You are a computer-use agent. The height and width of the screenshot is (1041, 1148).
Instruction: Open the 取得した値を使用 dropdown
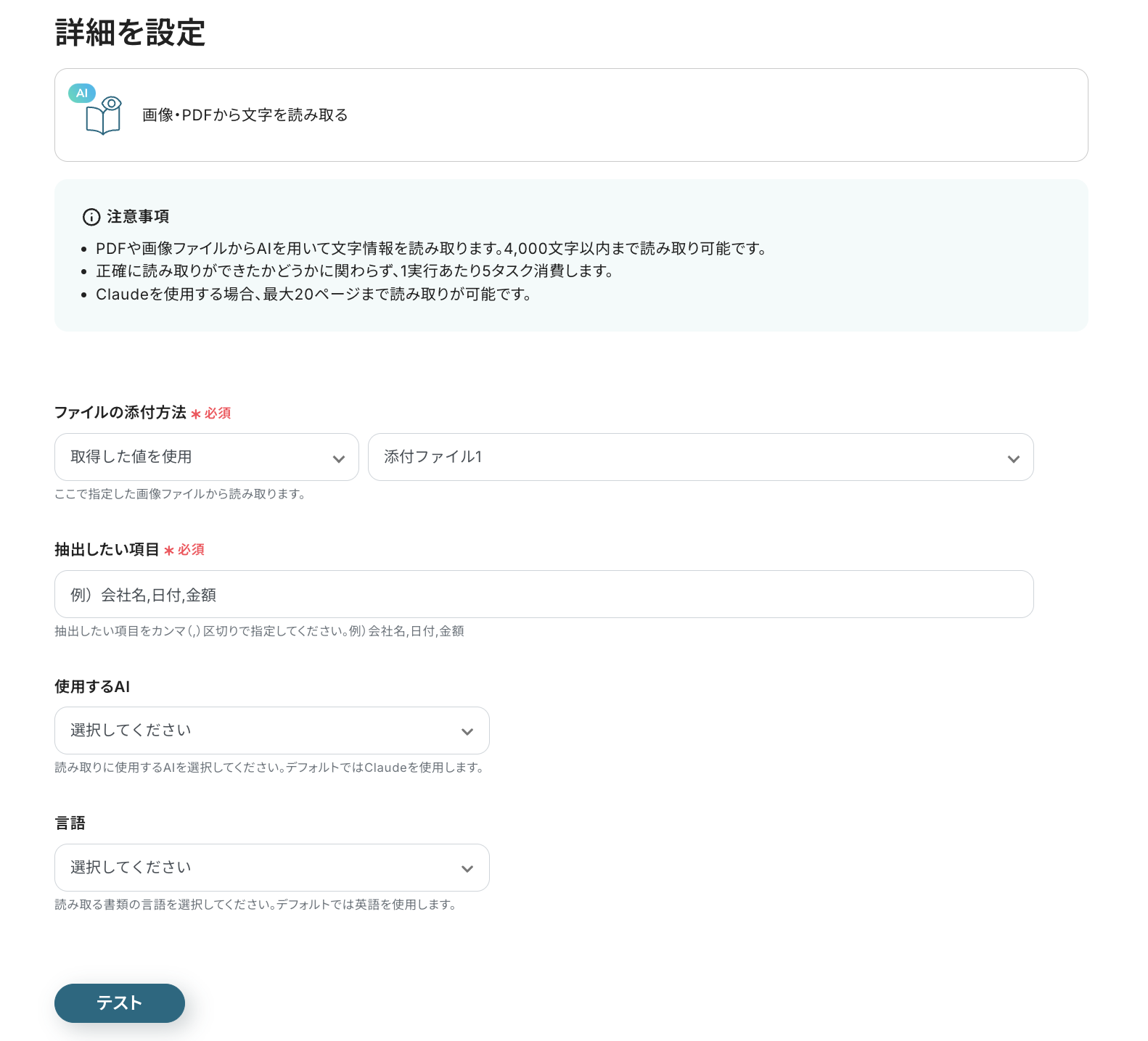(207, 457)
